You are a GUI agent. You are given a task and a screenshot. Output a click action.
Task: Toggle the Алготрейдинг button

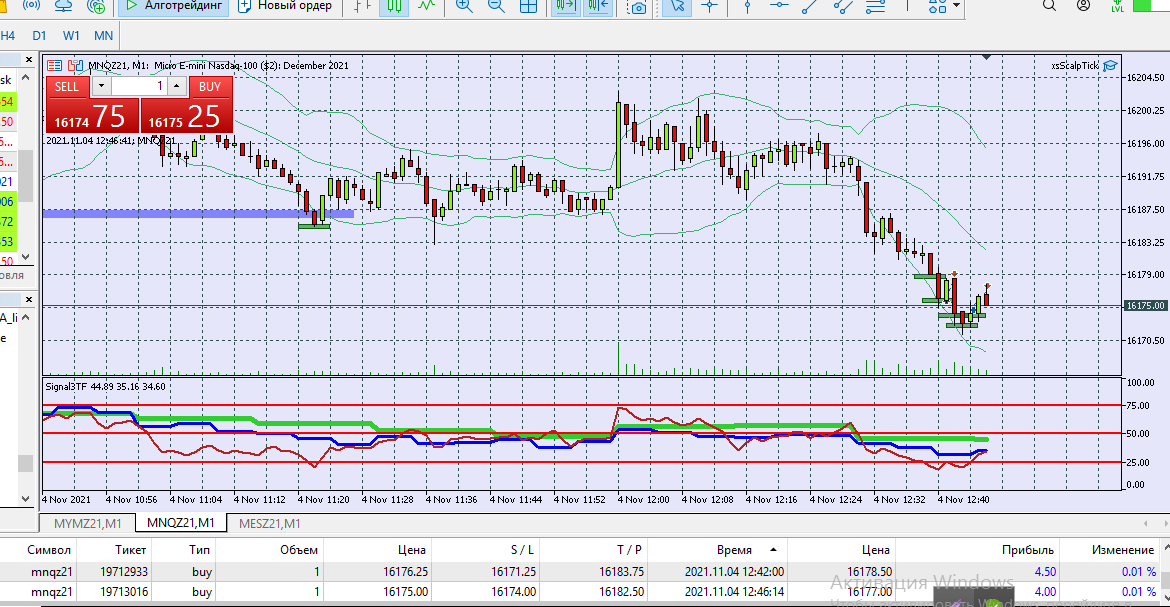coord(173,6)
